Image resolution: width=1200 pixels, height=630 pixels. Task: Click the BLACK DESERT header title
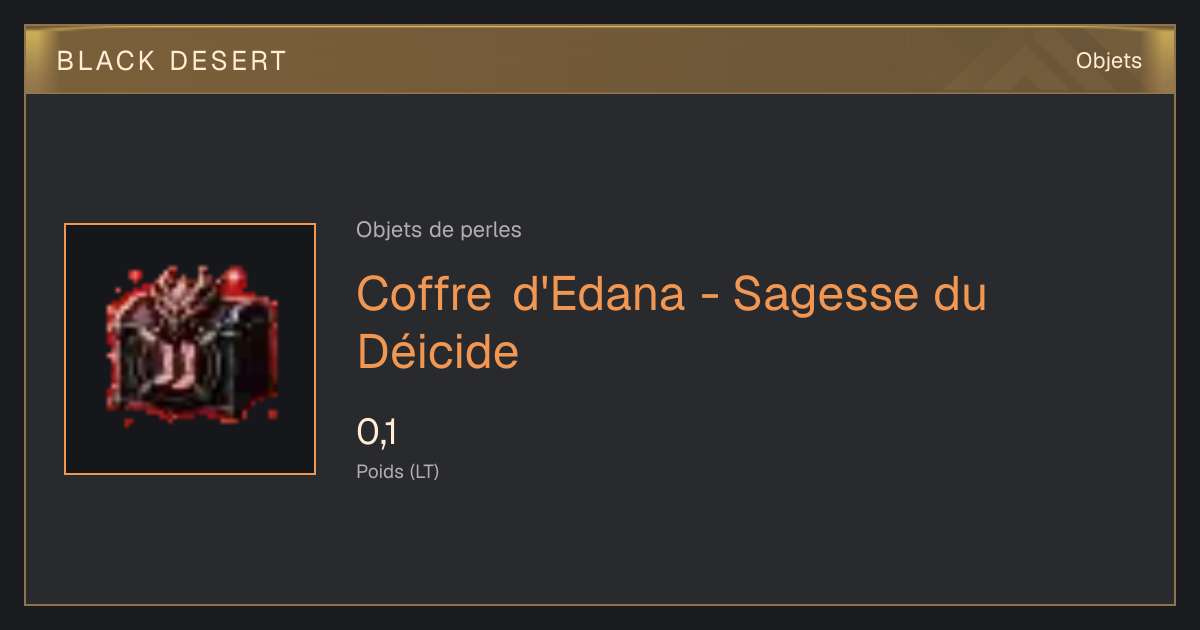tap(172, 61)
